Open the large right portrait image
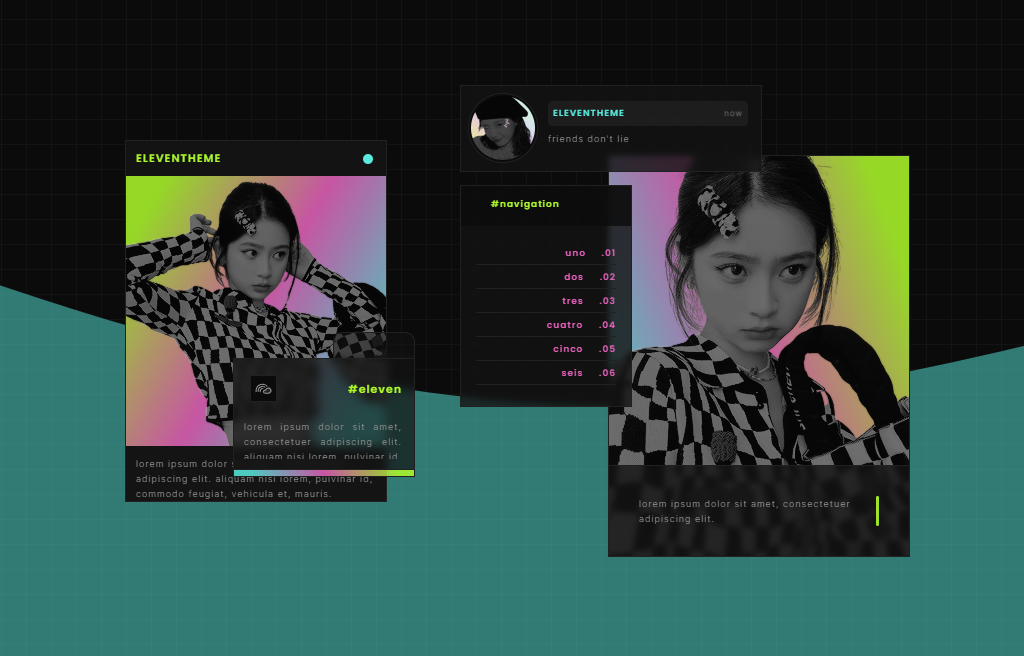The height and width of the screenshot is (656, 1024). coord(759,310)
